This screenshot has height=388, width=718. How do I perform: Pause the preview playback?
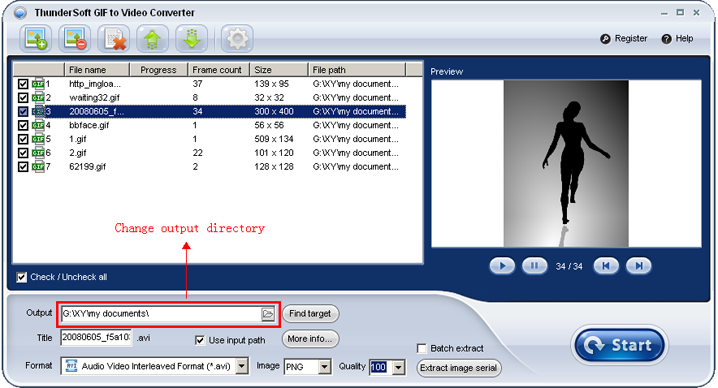click(x=534, y=266)
